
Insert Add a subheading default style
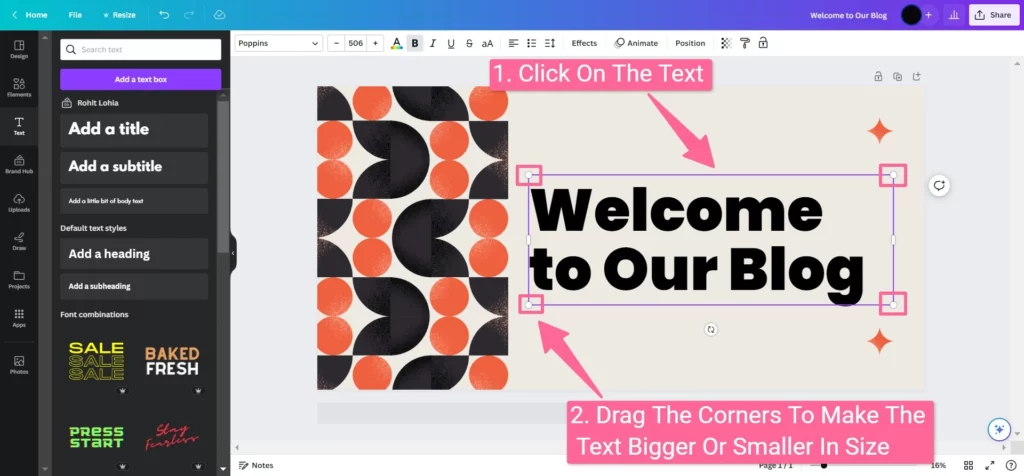[x=134, y=287]
